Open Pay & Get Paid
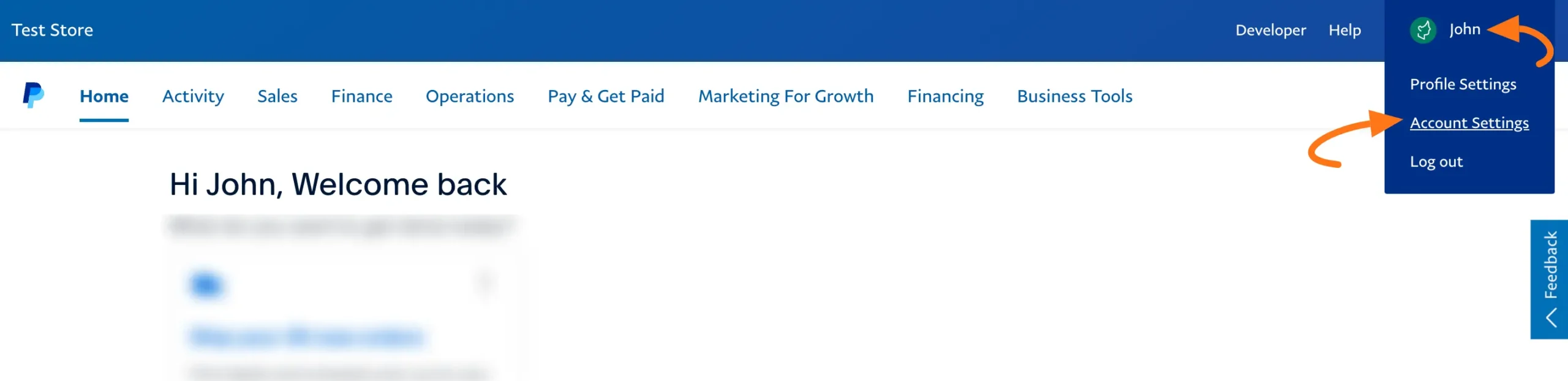The width and height of the screenshot is (1568, 381). (606, 96)
